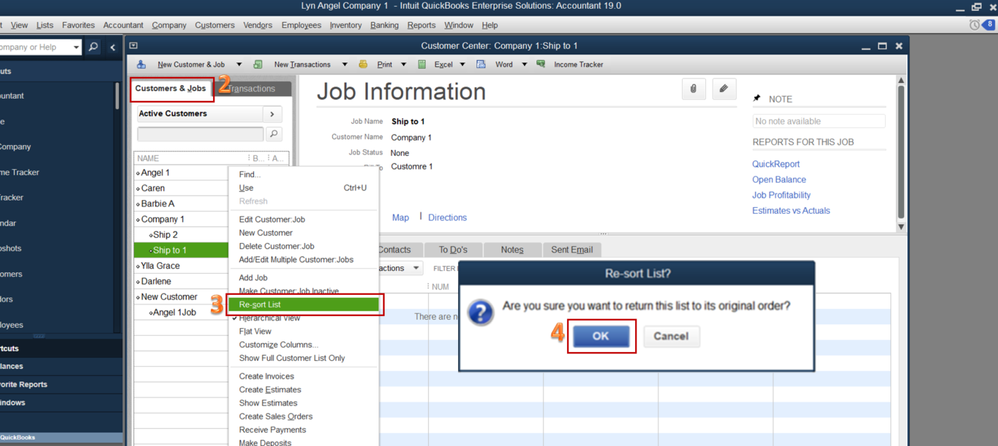
Task: Open the Estimates vs Actuals link
Action: [x=791, y=211]
